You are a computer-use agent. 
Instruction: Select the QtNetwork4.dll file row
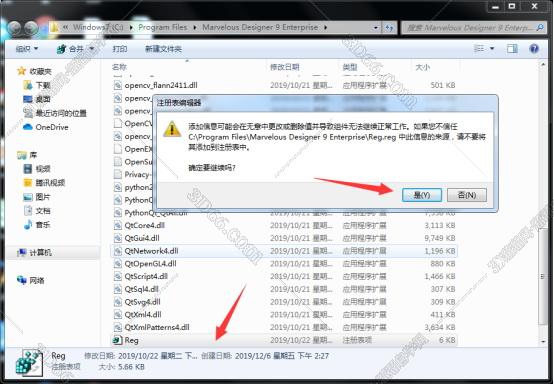click(x=284, y=251)
